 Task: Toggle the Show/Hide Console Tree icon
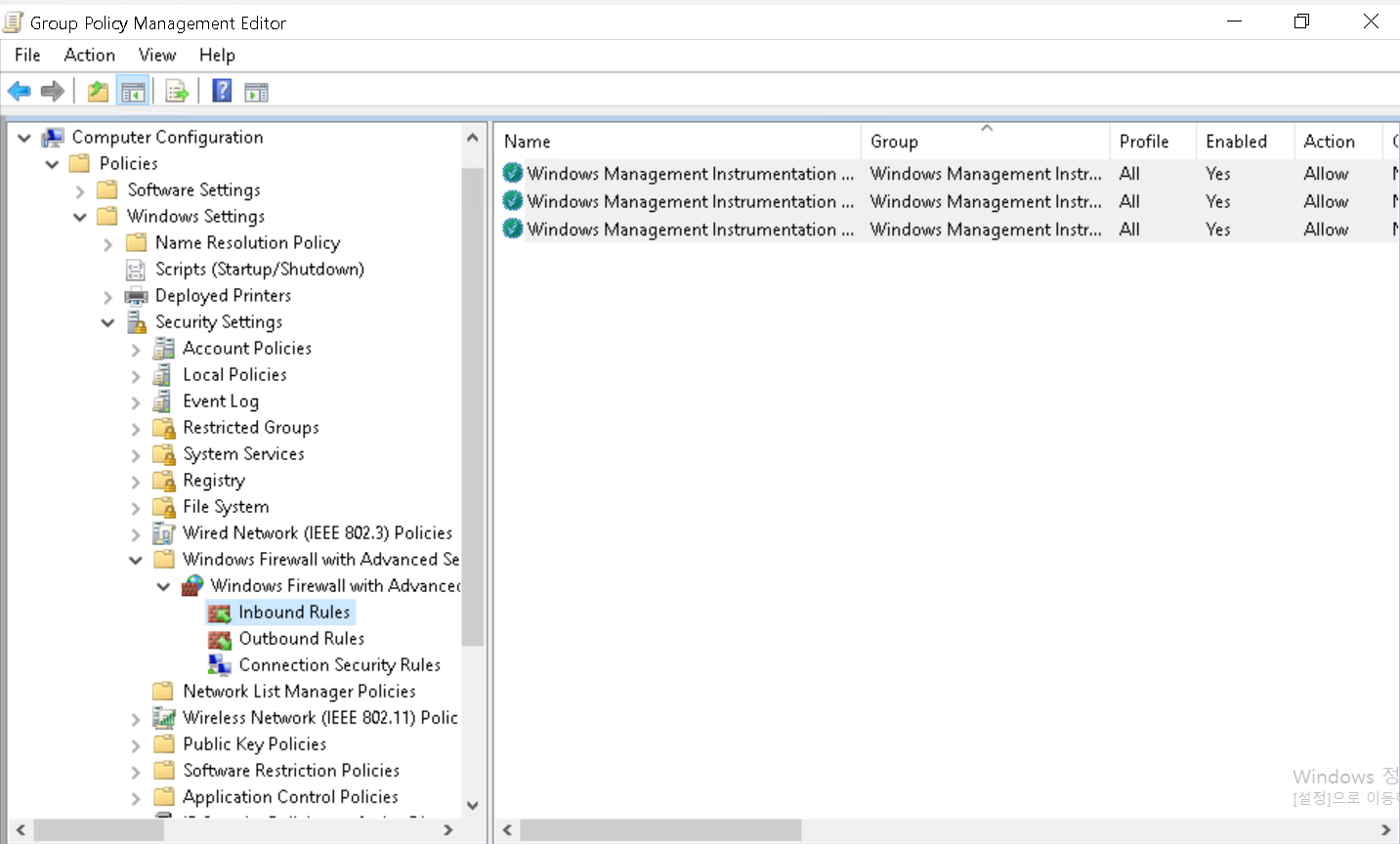point(133,92)
